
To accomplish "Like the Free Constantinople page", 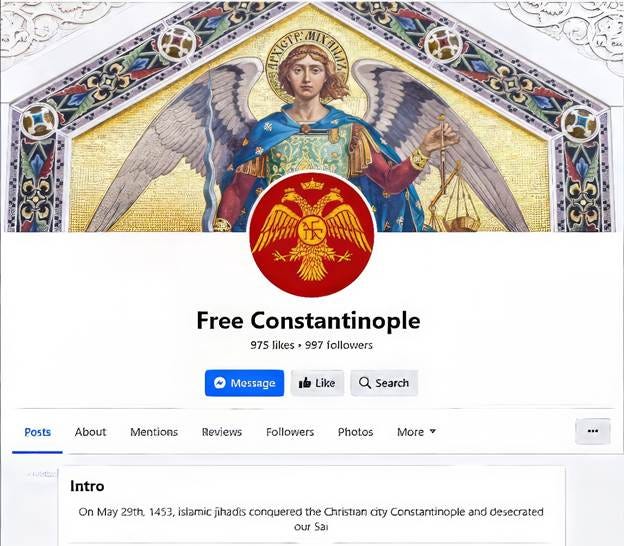I will click(x=317, y=383).
